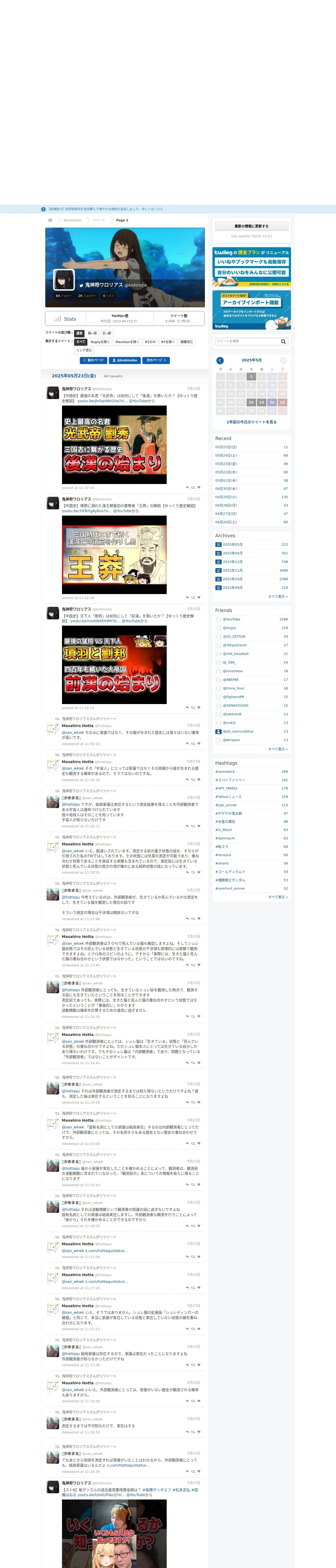Select the 朝→夜 sort order
This screenshot has height=1568, width=336.
pos(92,333)
